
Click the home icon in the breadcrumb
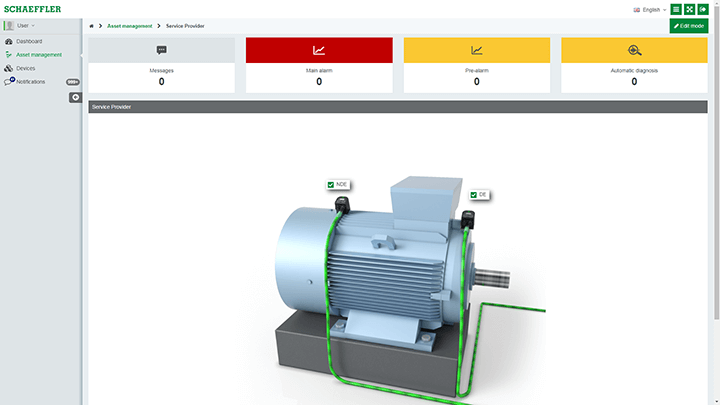point(92,25)
